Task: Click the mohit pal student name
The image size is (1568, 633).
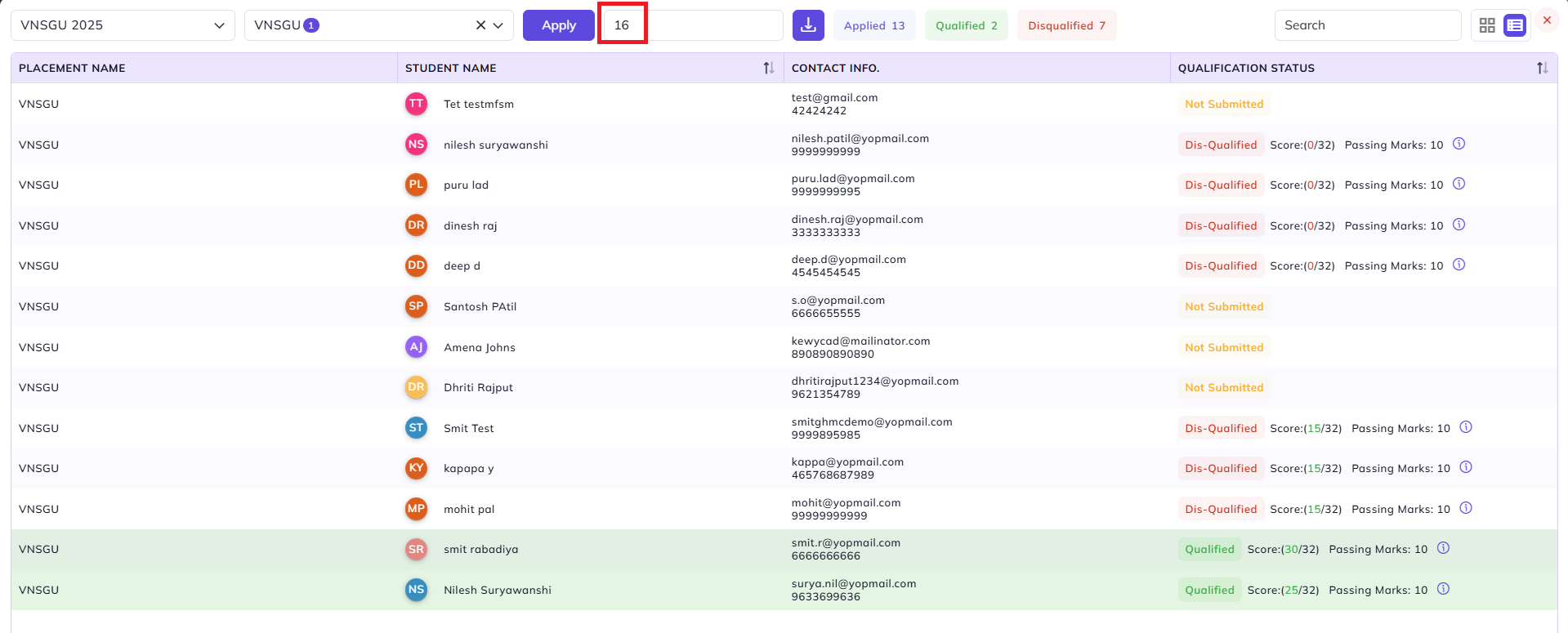Action: tap(469, 509)
